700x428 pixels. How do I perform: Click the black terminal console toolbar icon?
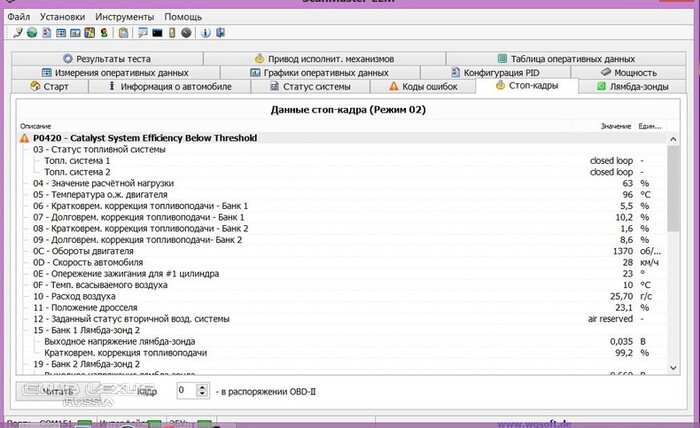pos(157,33)
